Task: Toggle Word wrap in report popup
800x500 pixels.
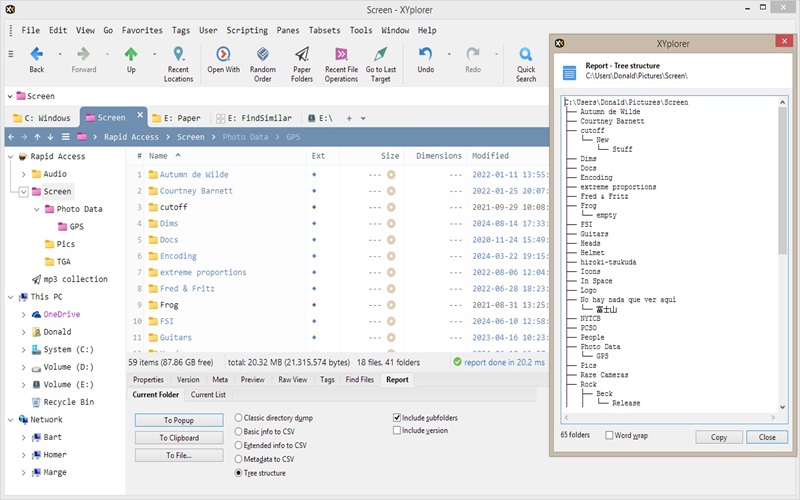Action: point(609,435)
